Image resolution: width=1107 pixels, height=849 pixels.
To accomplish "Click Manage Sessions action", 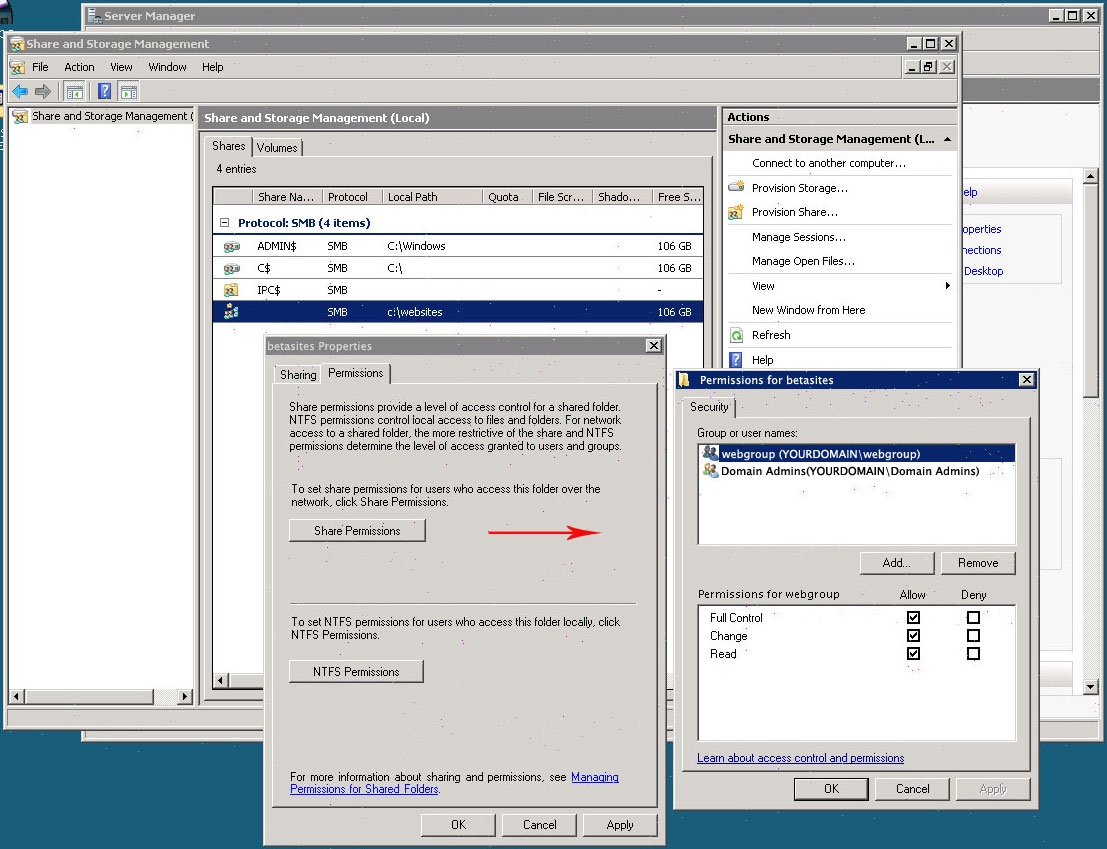I will pos(798,237).
